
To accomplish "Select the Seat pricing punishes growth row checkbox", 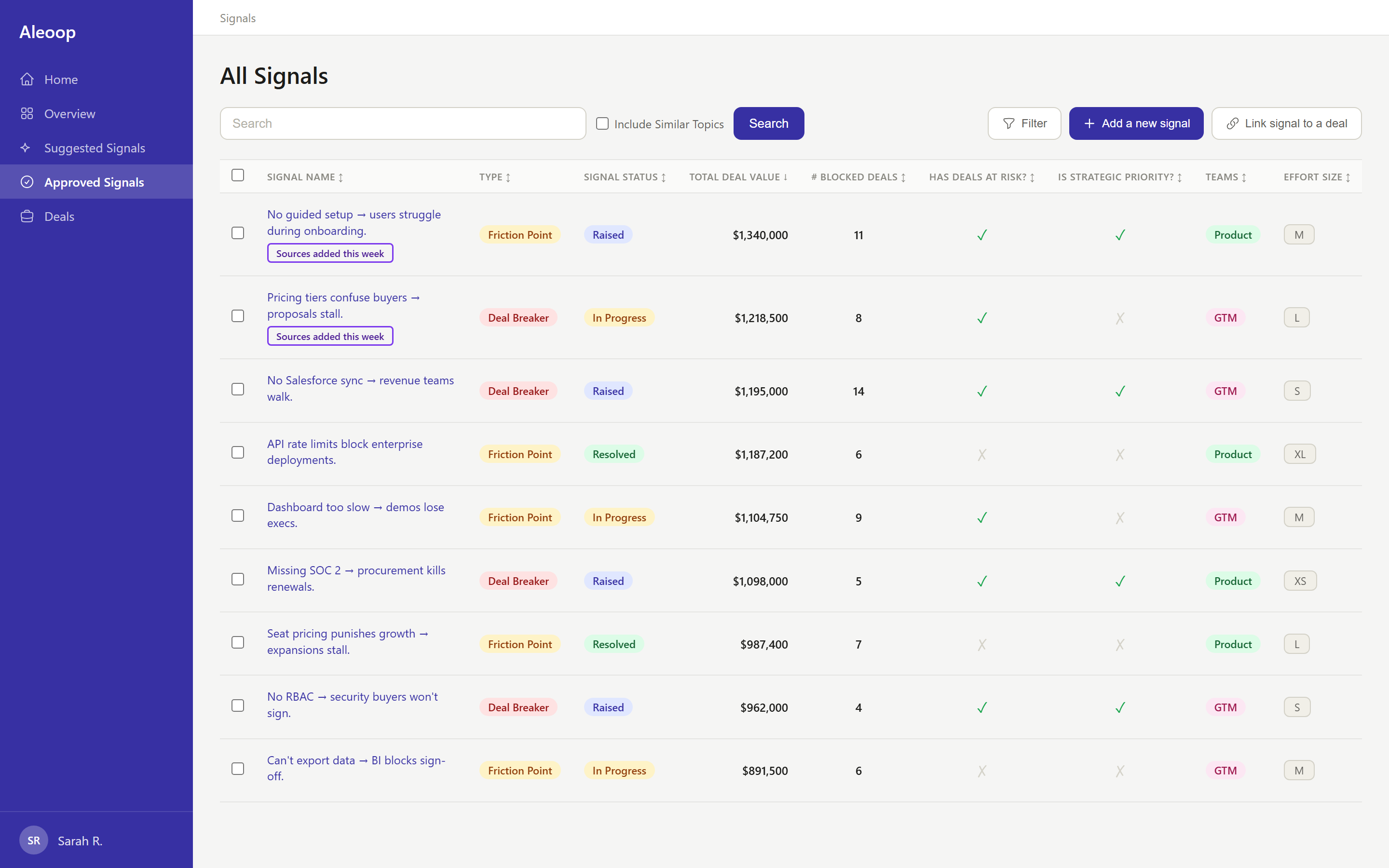I will pos(238,642).
